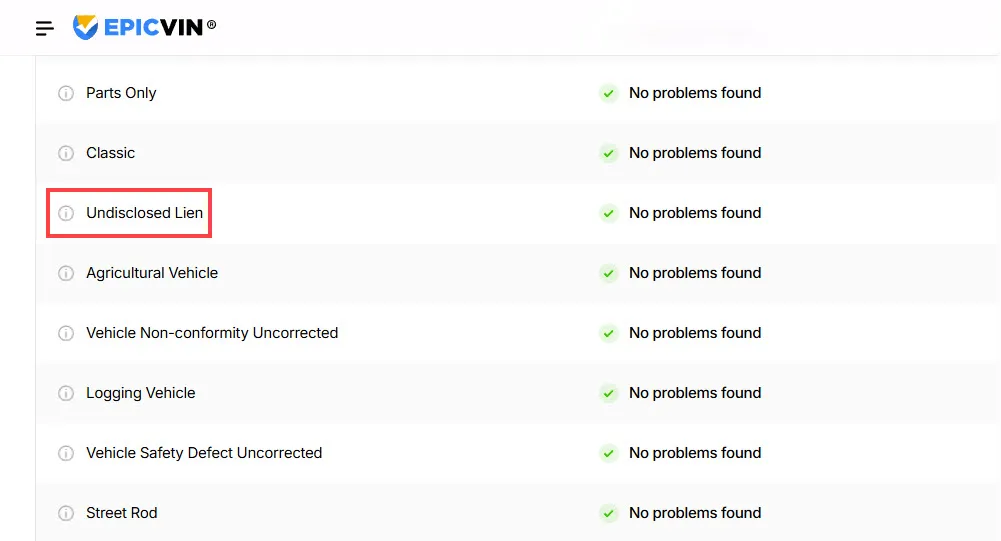Click the info icon beside Logging Vehicle

pos(66,393)
